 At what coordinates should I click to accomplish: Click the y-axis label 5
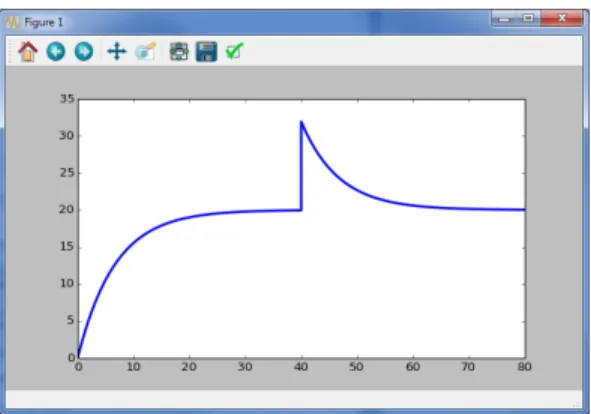(71, 320)
